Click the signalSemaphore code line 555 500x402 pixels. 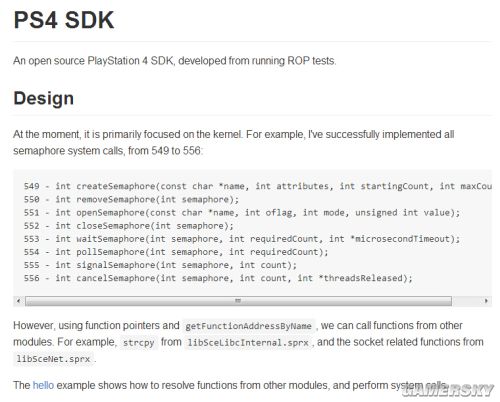[160, 265]
